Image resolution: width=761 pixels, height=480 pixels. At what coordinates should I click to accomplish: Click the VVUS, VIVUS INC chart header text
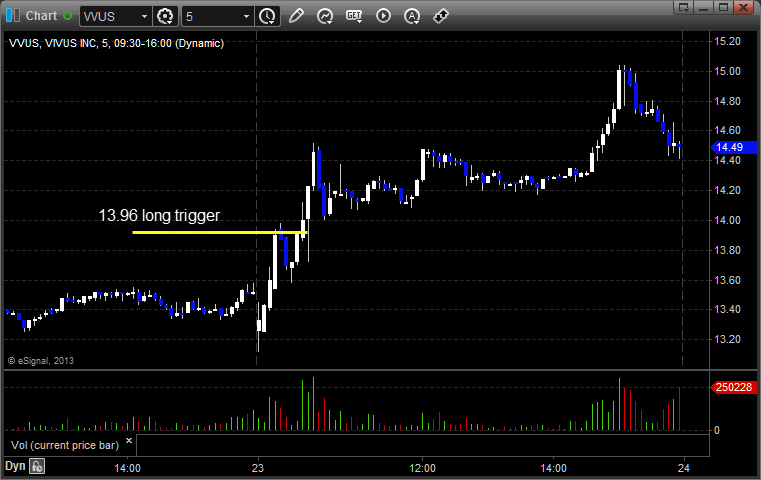pyautogui.click(x=116, y=43)
